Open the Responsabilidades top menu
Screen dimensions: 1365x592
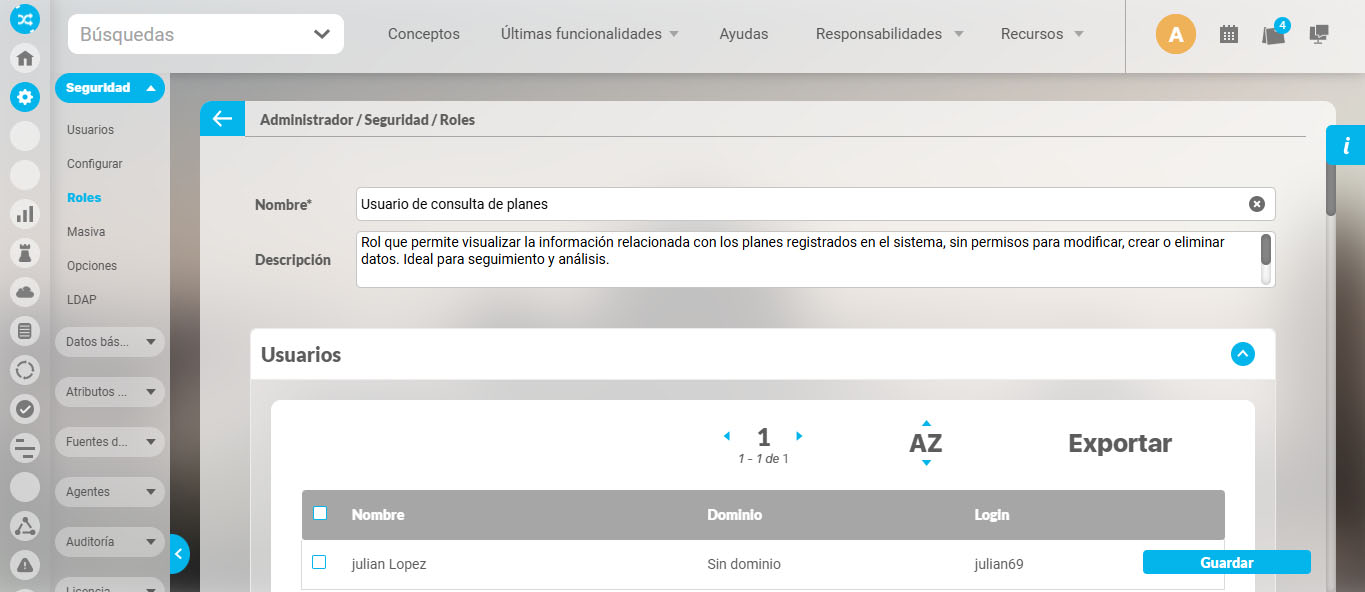888,34
